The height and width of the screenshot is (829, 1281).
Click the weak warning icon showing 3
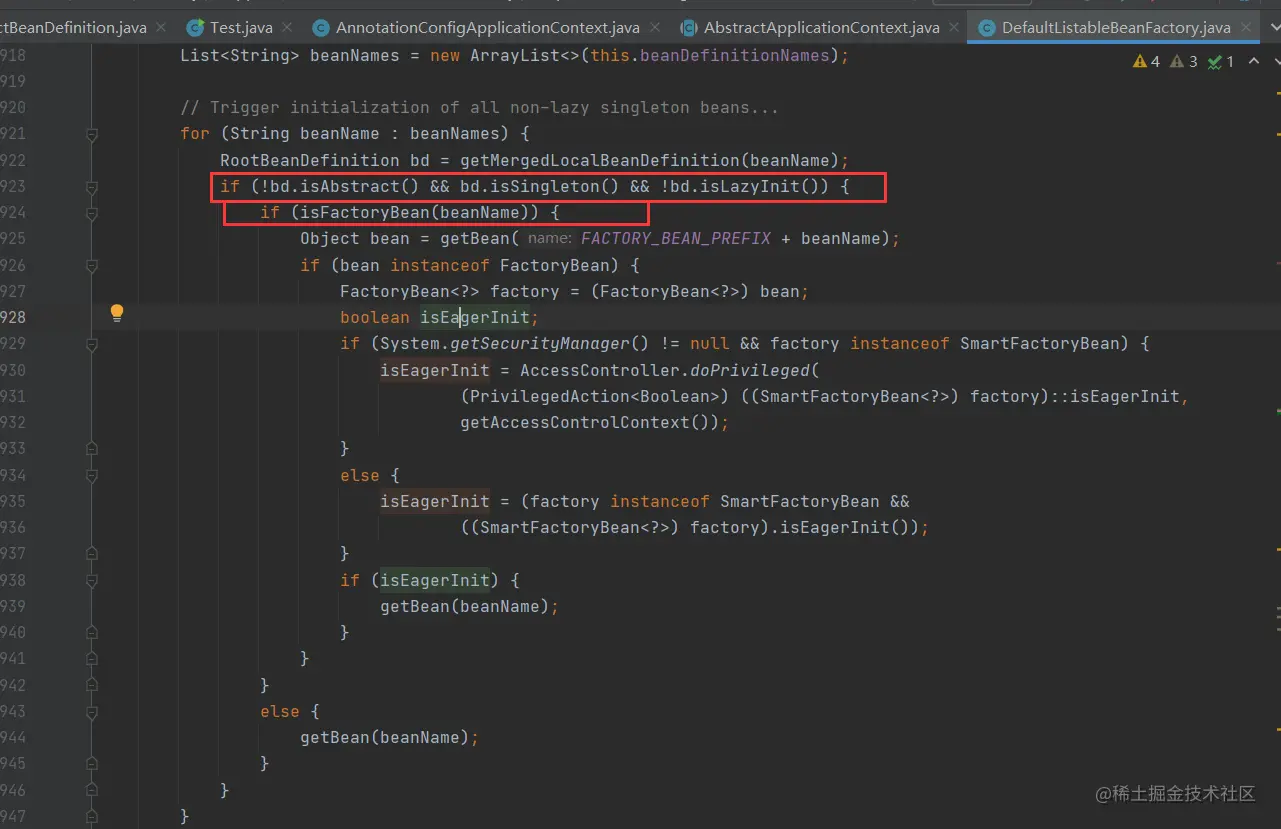coord(1183,62)
